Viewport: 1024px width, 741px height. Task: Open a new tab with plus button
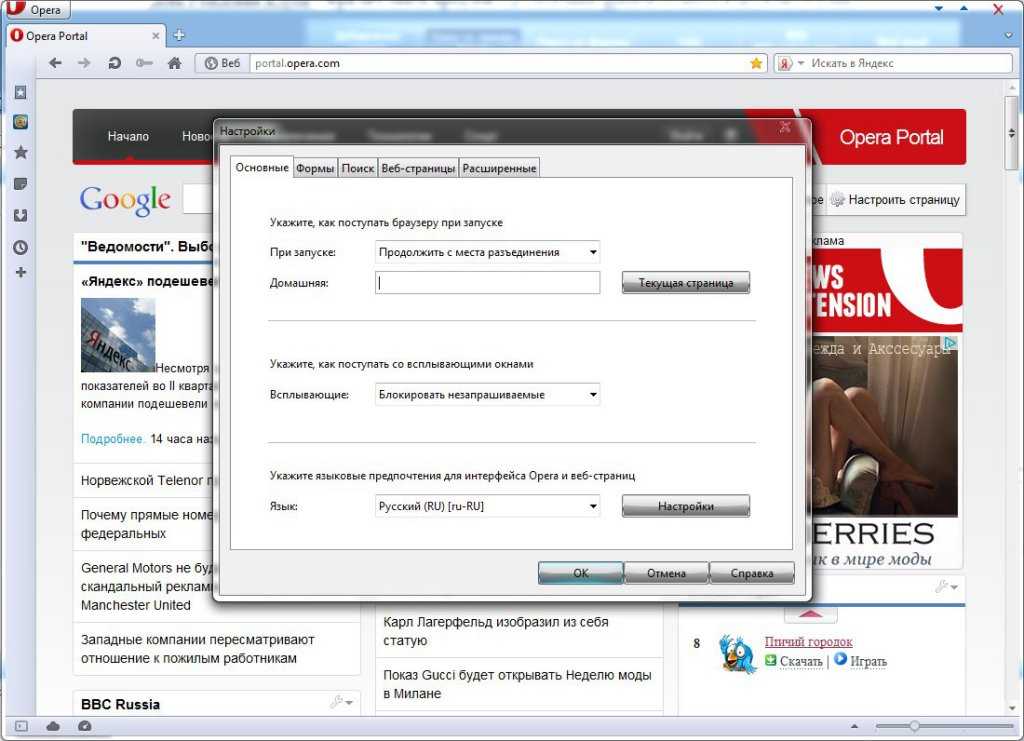(178, 35)
